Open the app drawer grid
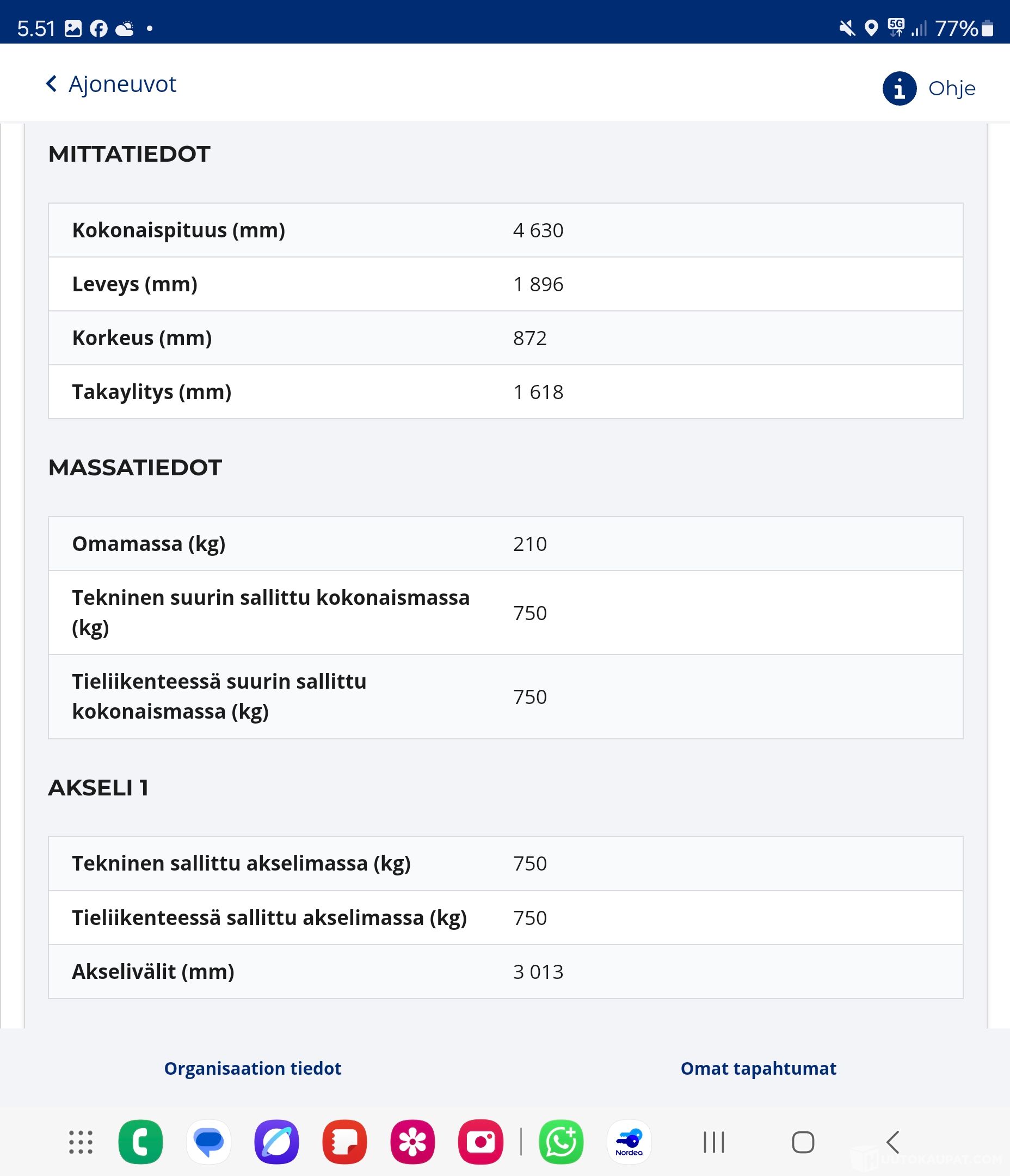Screen dimensions: 1010x1176 point(81,1141)
